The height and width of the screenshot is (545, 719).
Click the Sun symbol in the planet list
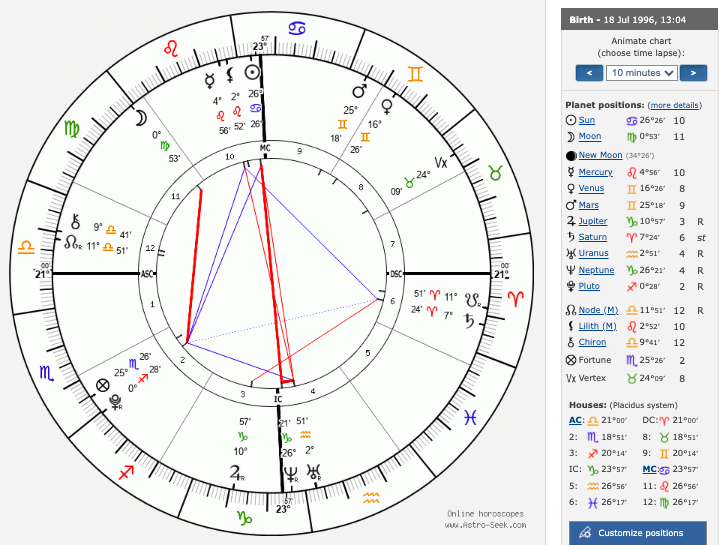coord(571,120)
